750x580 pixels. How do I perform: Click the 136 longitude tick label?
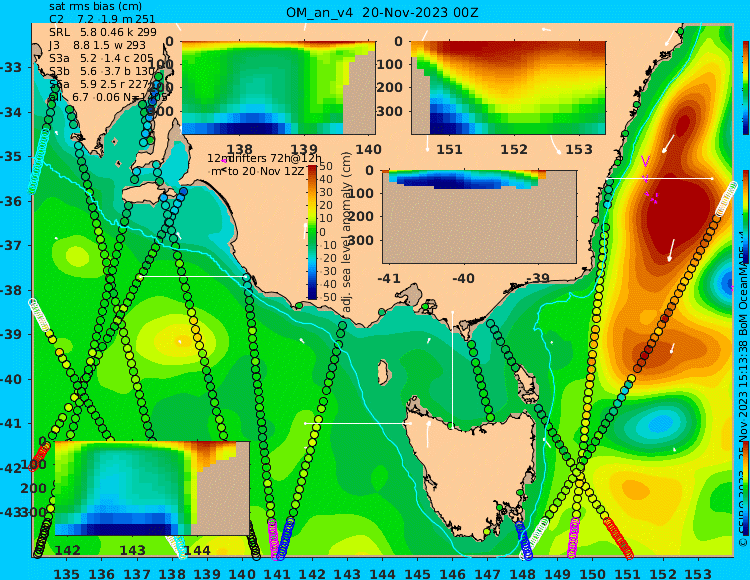click(102, 573)
